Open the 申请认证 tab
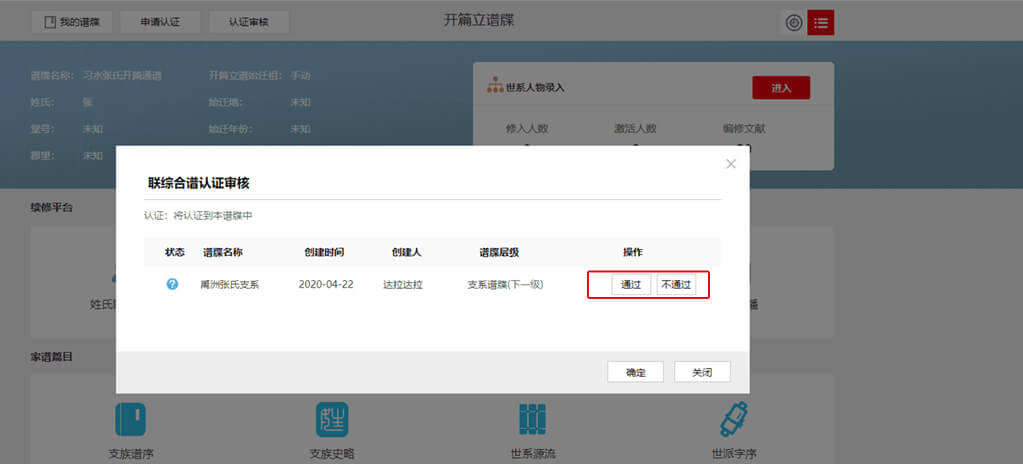1023x464 pixels. pos(160,22)
